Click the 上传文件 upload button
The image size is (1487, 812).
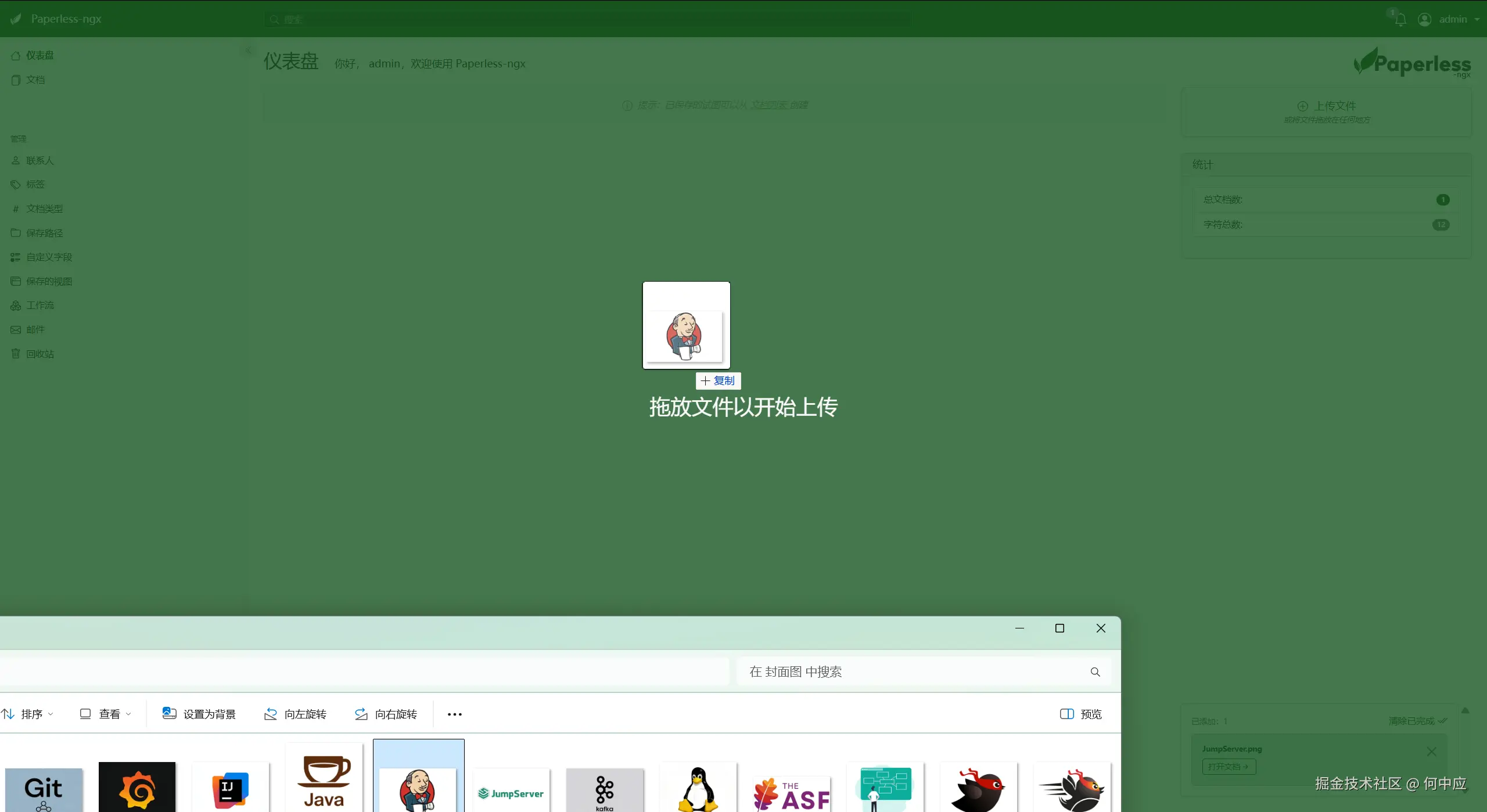pyautogui.click(x=1328, y=105)
